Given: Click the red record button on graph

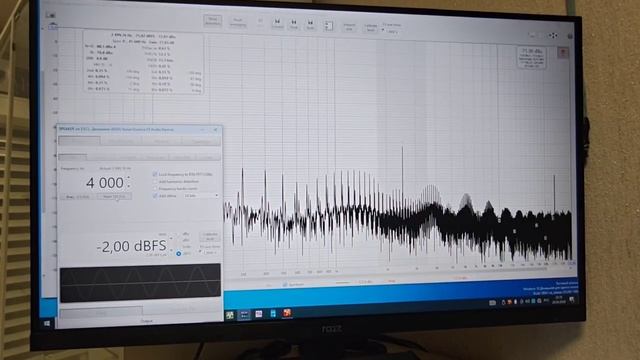Looking at the screenshot, I should coord(563,53).
